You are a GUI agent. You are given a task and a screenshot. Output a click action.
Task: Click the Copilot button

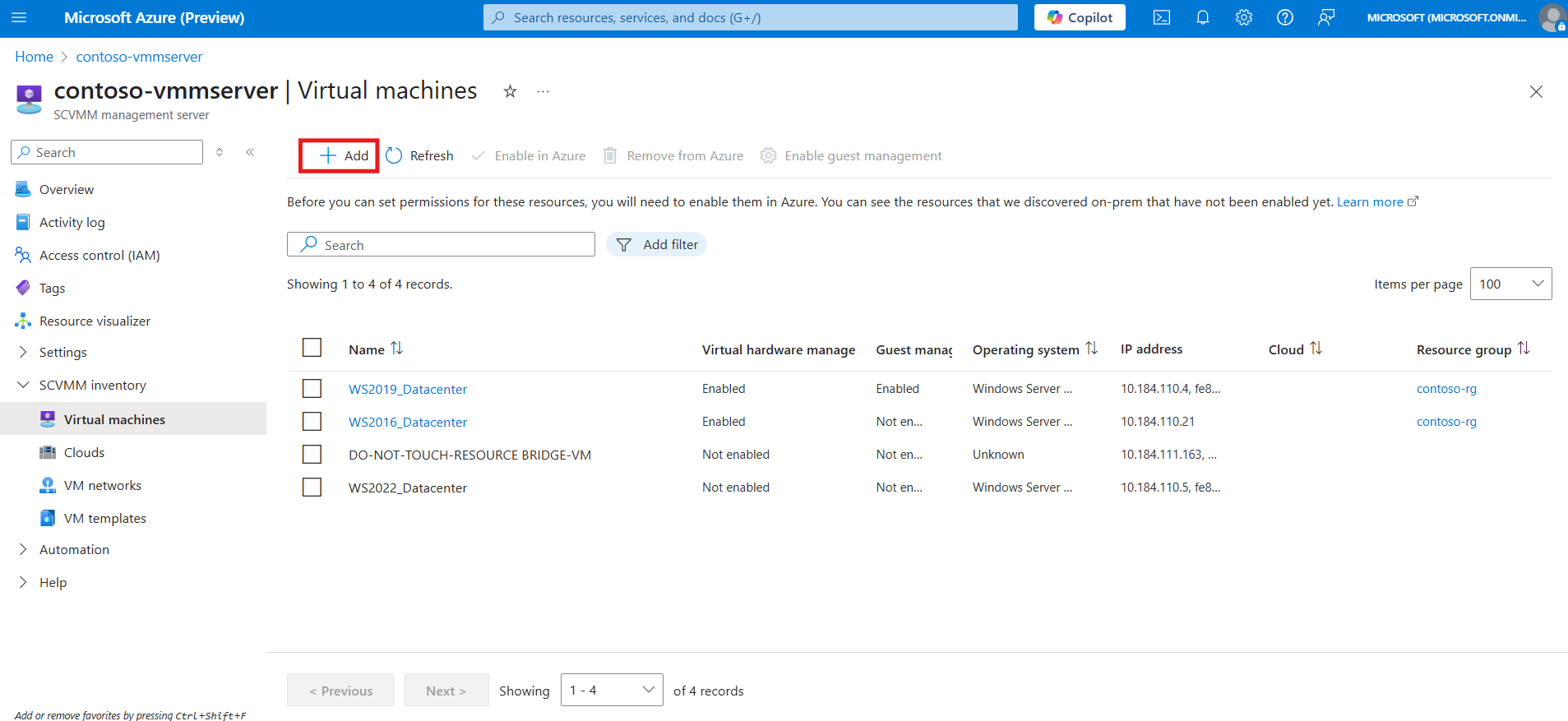point(1080,17)
